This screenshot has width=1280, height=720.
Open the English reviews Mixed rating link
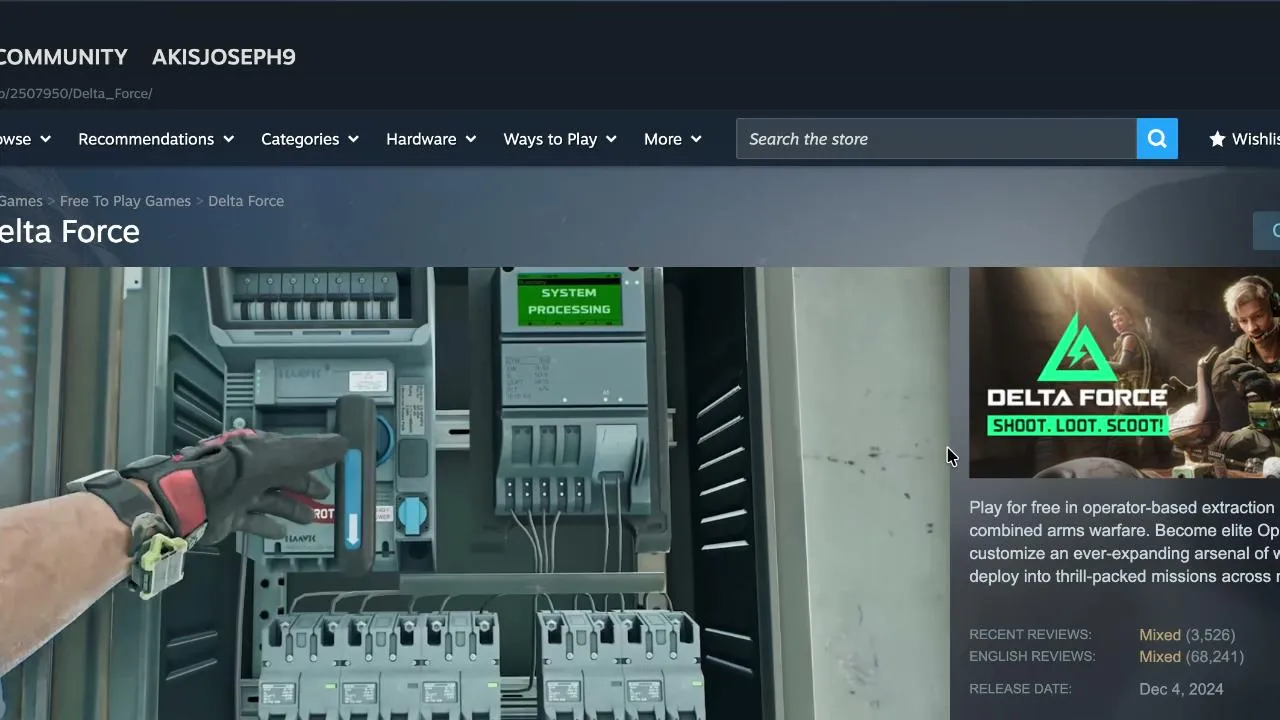click(1160, 657)
